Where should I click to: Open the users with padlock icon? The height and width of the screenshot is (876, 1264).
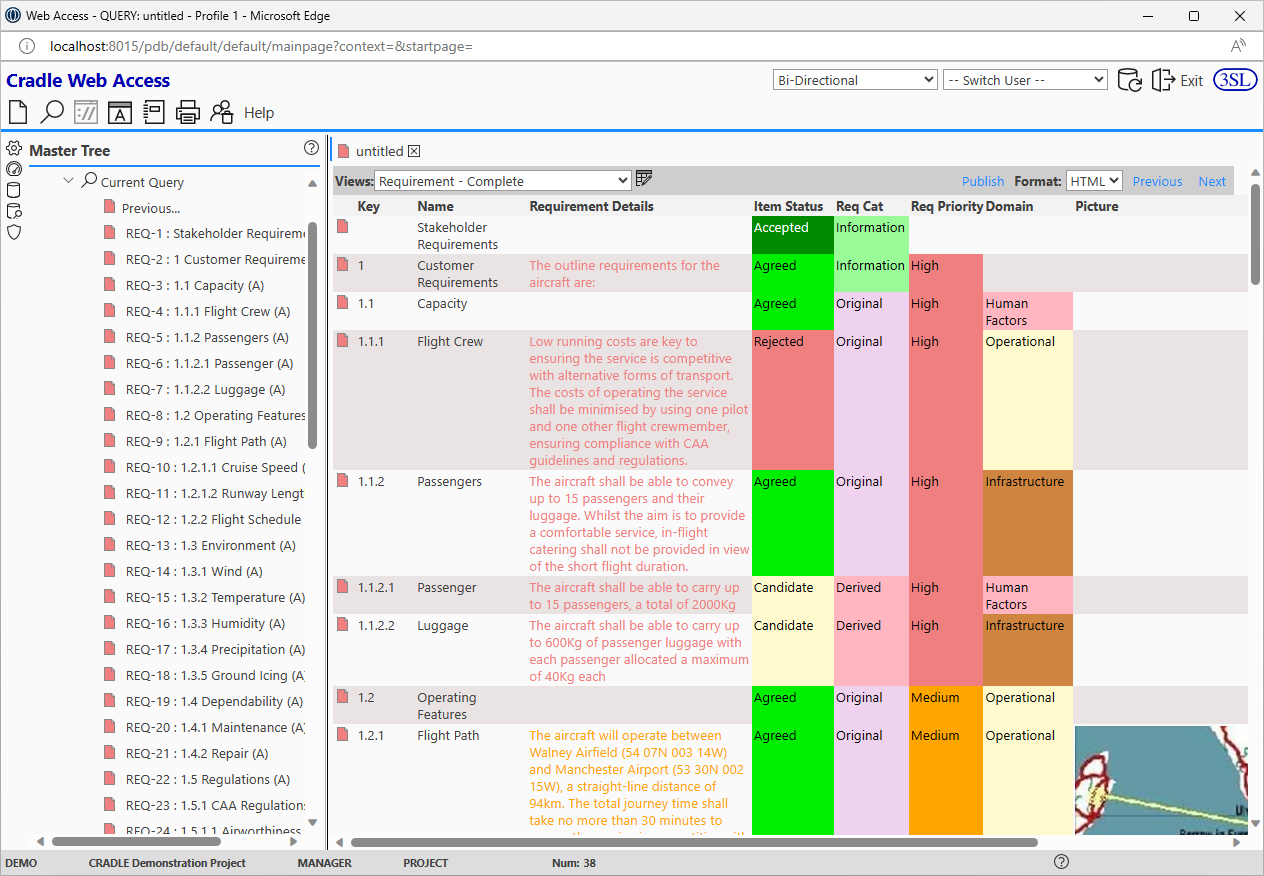coord(222,112)
